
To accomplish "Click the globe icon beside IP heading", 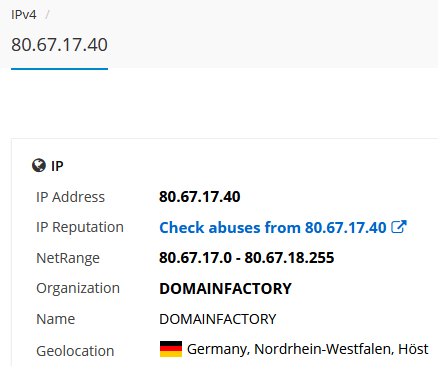I will point(39,165).
